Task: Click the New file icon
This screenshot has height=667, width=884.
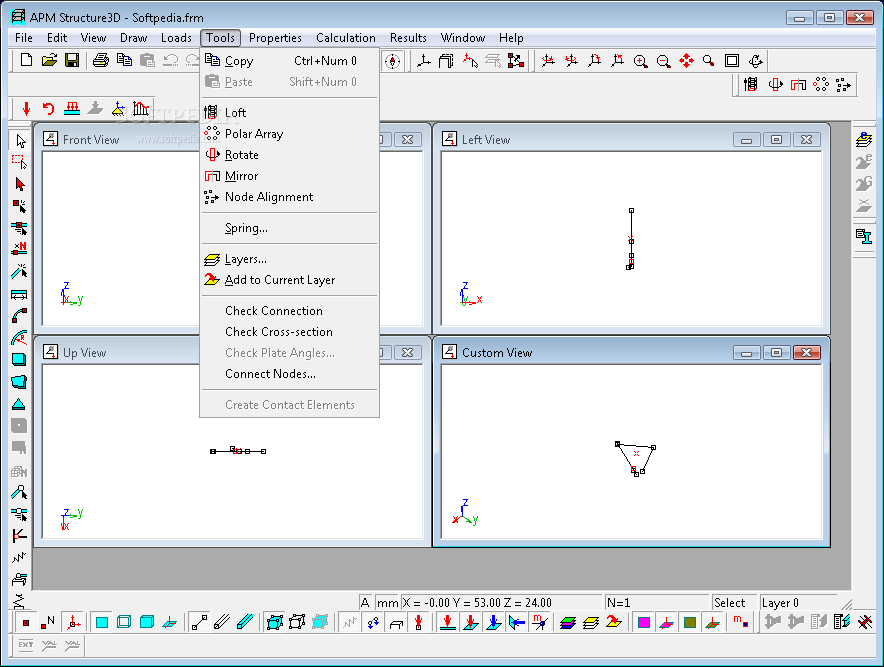Action: [x=26, y=60]
